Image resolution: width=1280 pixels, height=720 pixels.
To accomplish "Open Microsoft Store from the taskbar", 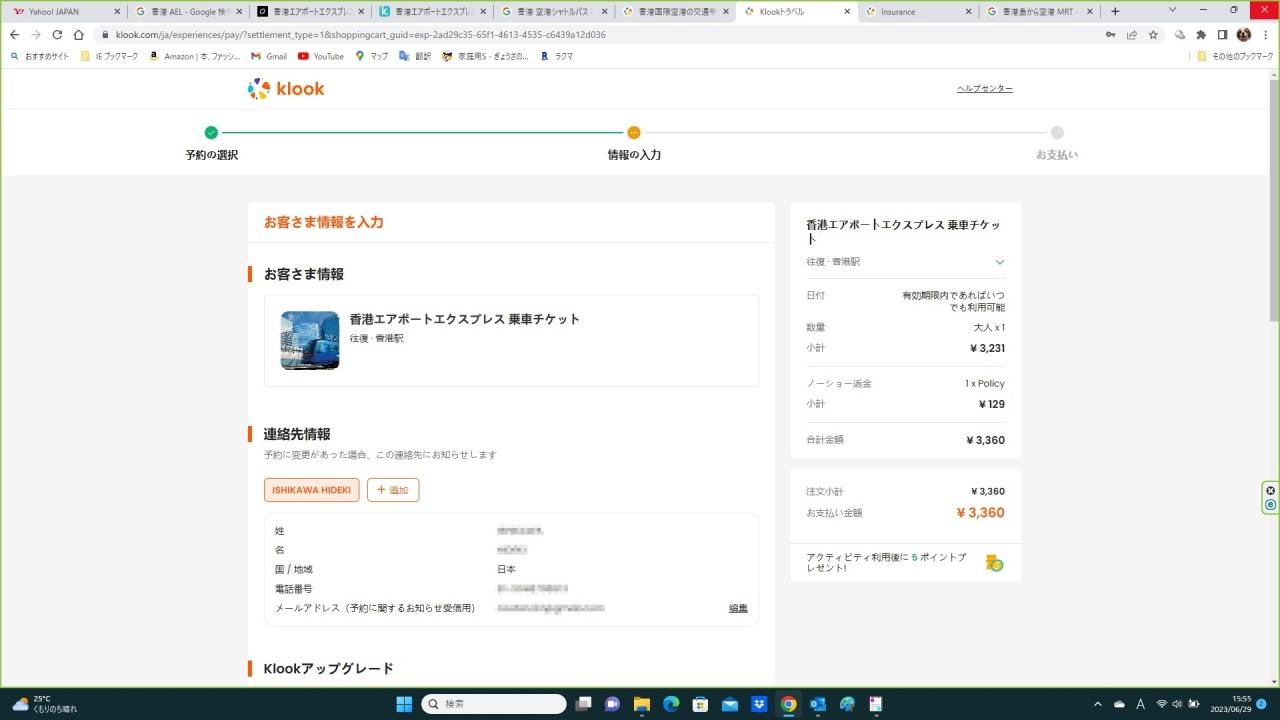I will 700,704.
